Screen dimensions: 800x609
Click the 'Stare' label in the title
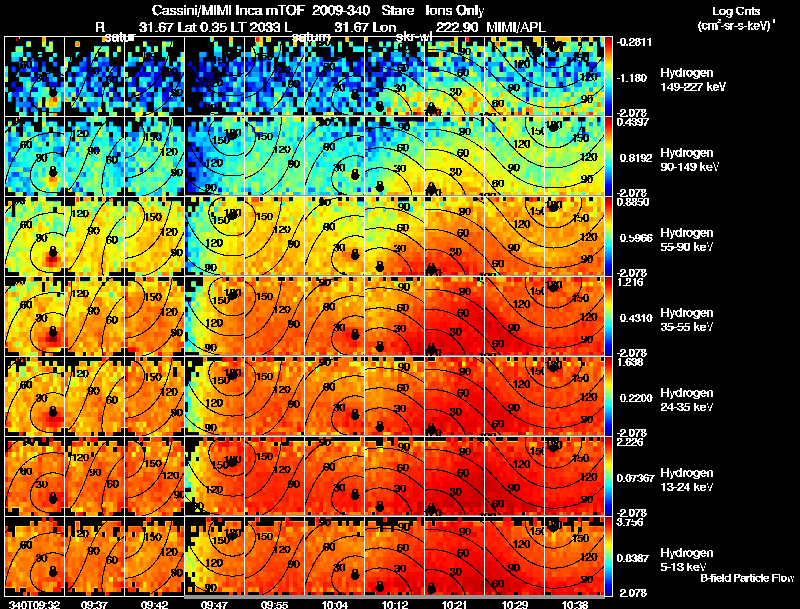[x=397, y=11]
